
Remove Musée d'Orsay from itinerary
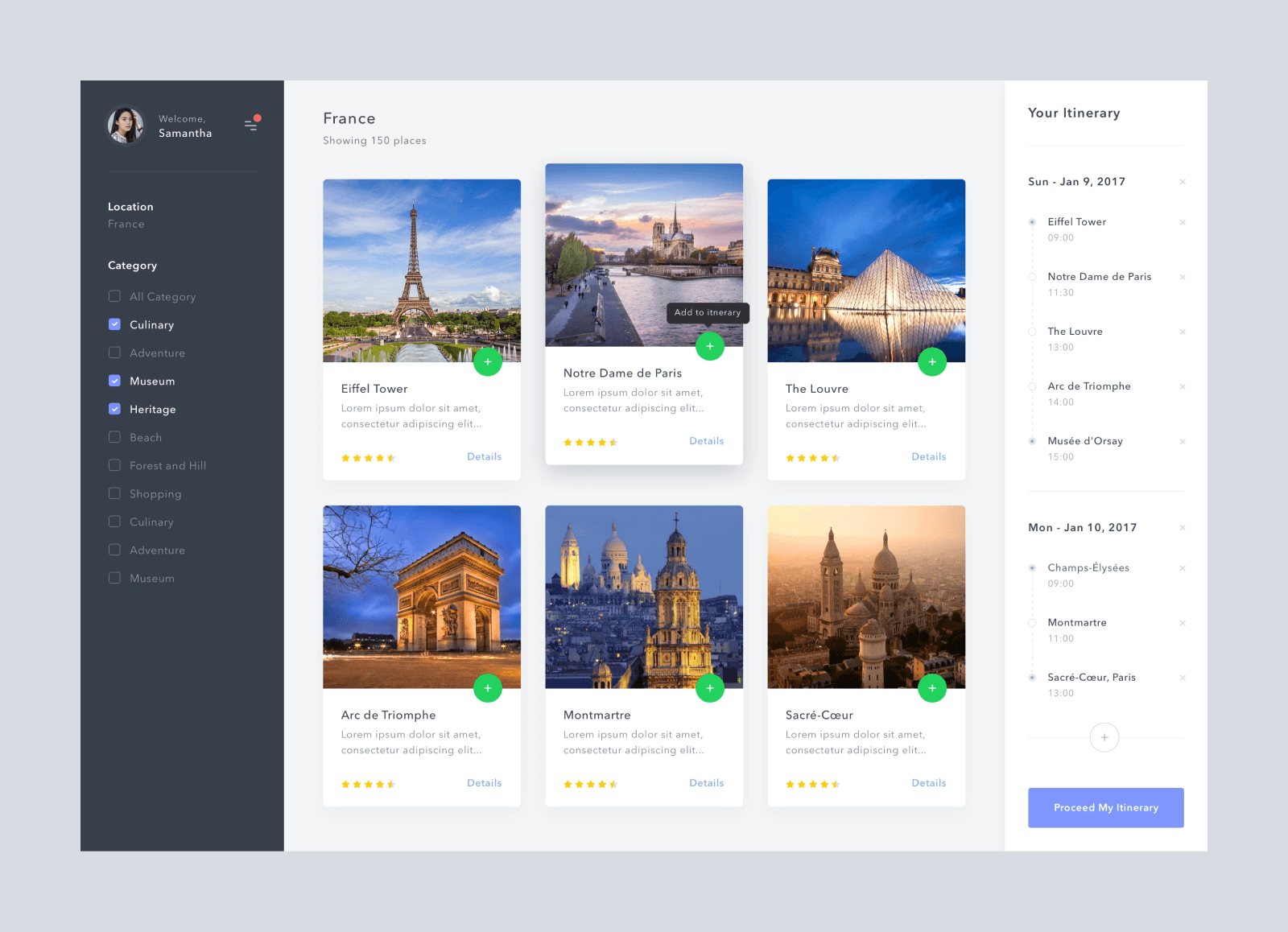[x=1182, y=442]
